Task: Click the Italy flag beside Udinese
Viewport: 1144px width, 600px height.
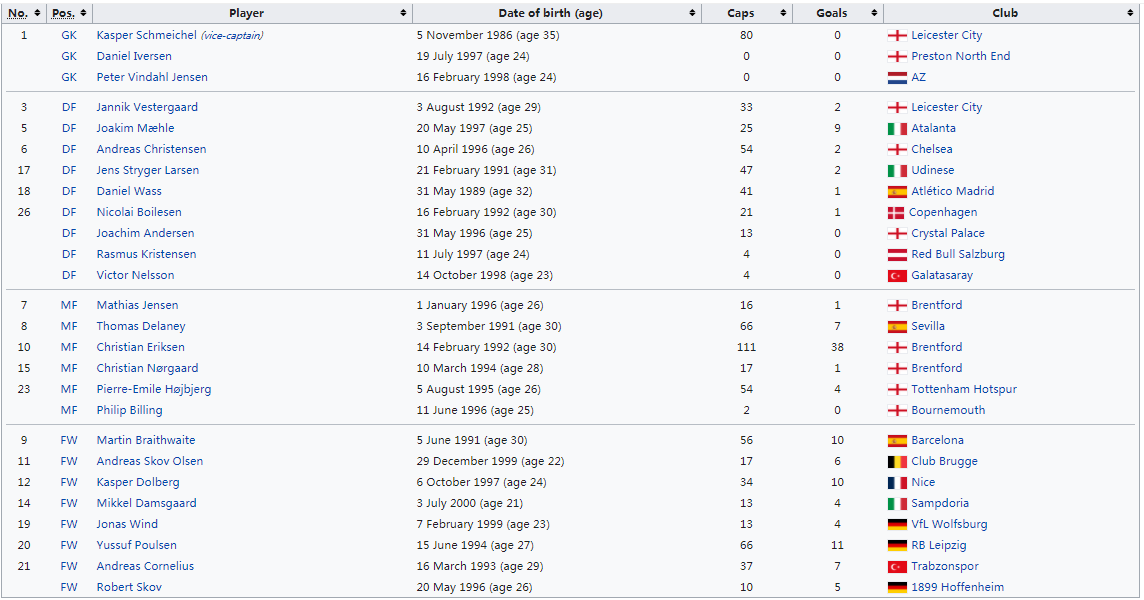Action: pos(897,170)
